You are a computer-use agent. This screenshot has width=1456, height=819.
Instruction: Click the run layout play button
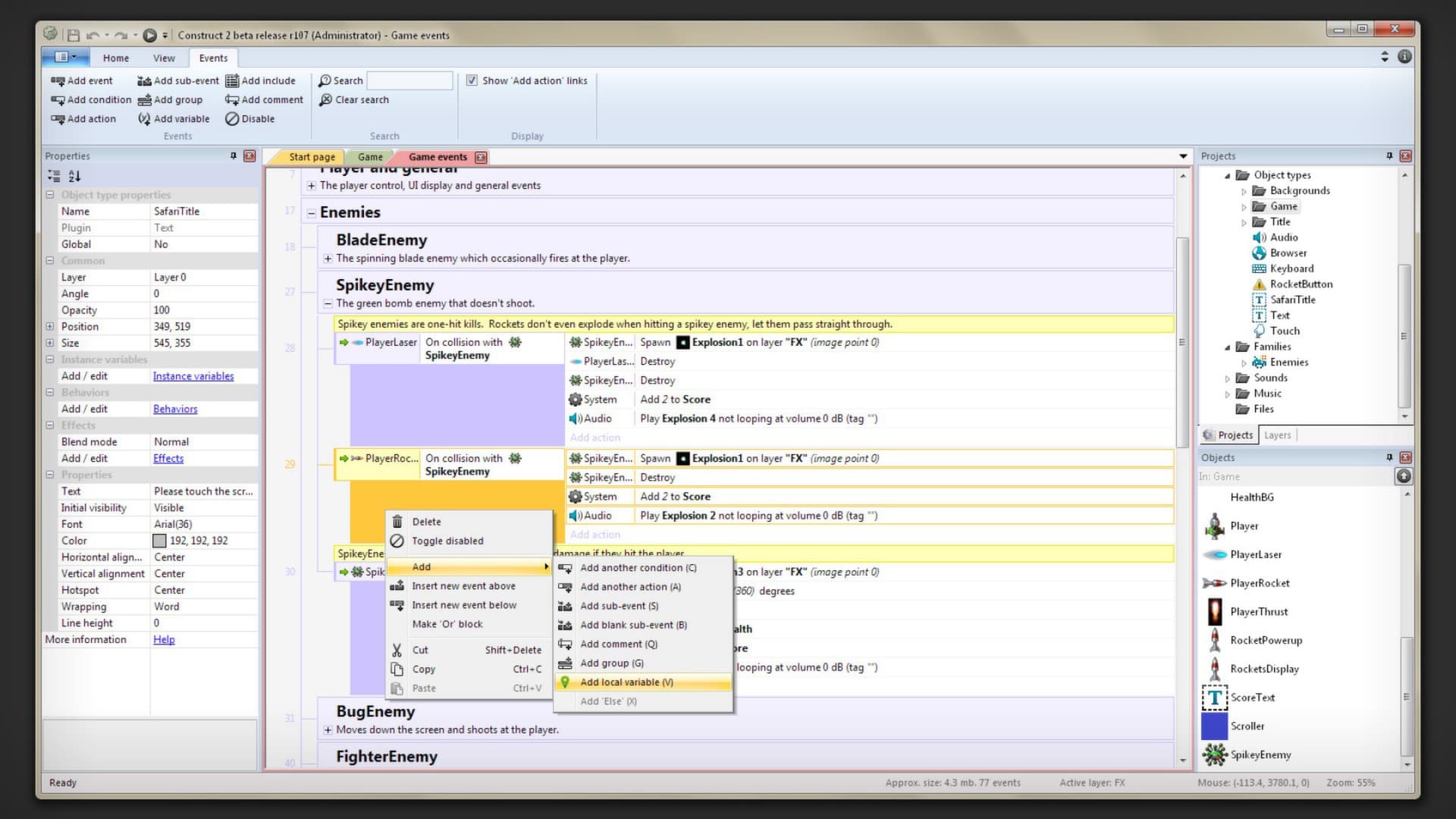coord(149,35)
